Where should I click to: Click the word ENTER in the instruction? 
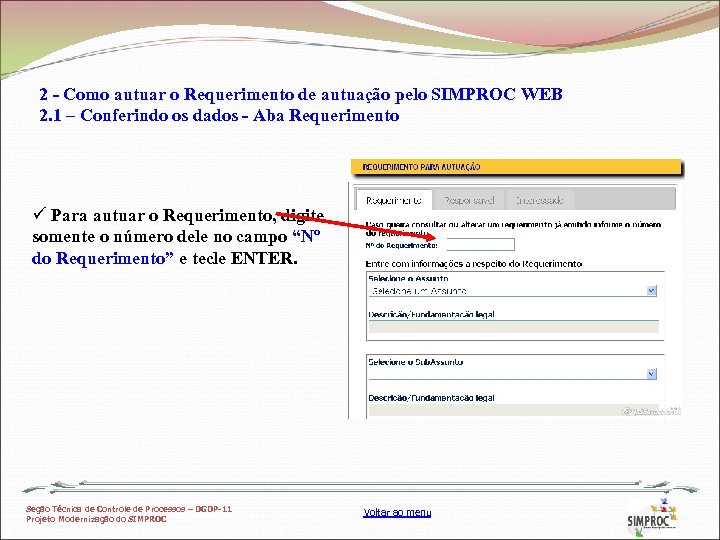pos(262,259)
